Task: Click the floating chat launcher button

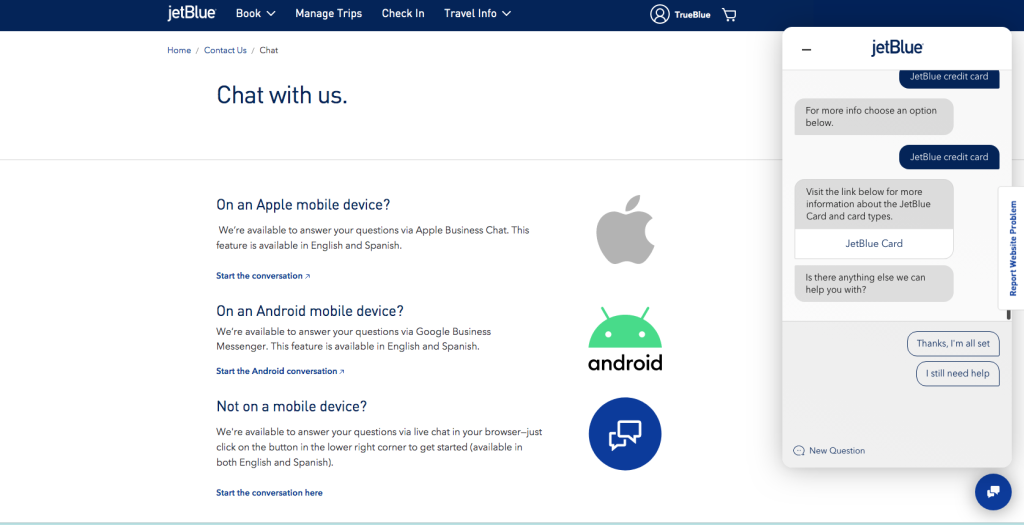Action: coord(993,491)
